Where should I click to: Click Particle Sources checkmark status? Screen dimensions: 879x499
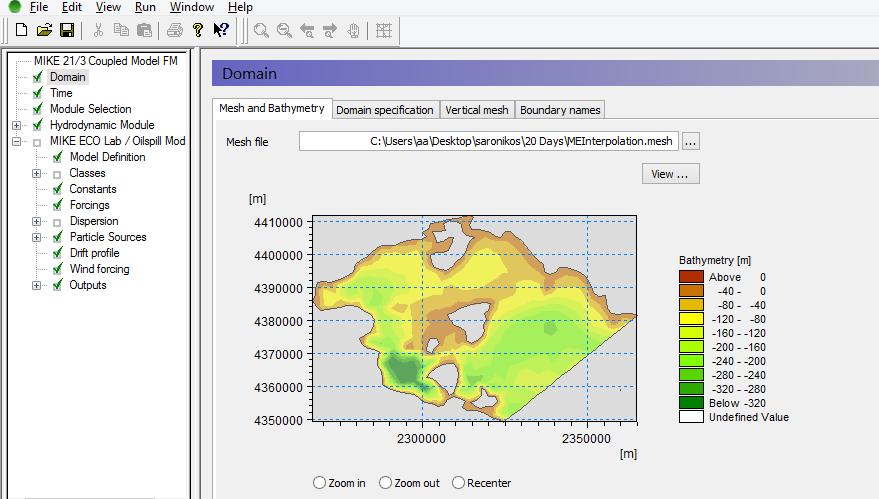click(57, 237)
